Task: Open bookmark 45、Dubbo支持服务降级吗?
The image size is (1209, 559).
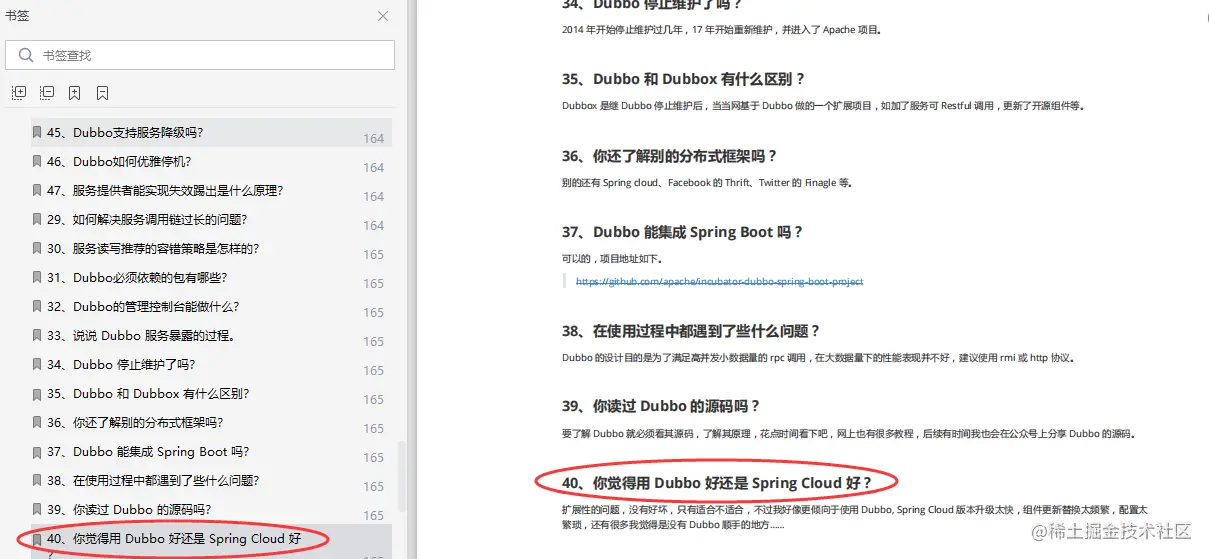Action: coord(125,132)
